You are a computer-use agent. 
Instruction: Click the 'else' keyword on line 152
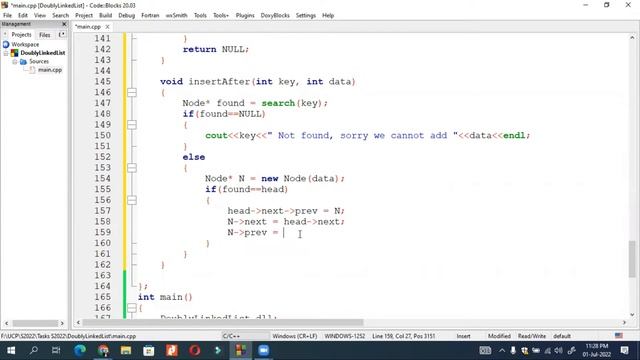(194, 157)
